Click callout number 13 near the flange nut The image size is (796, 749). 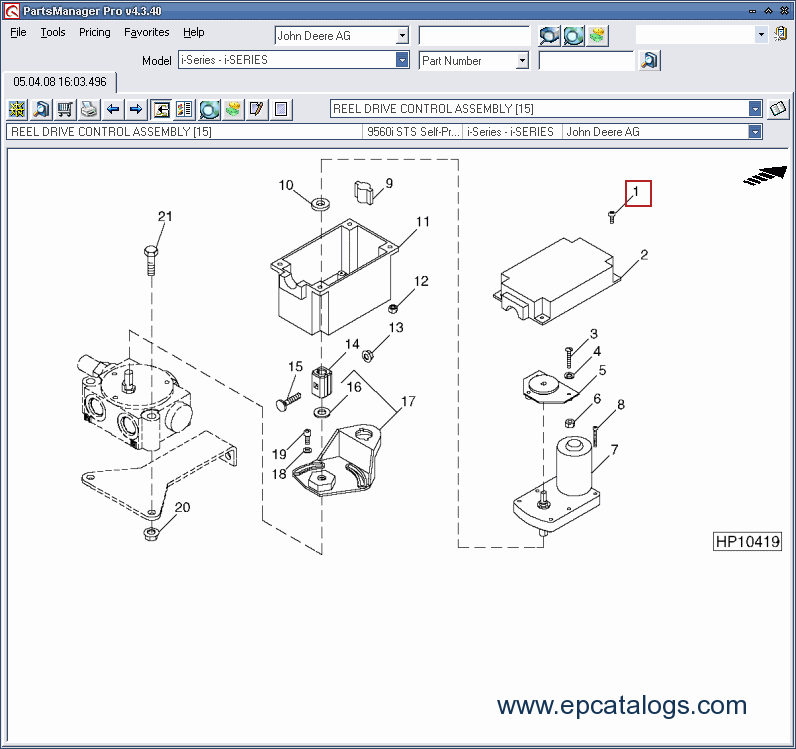[x=396, y=328]
